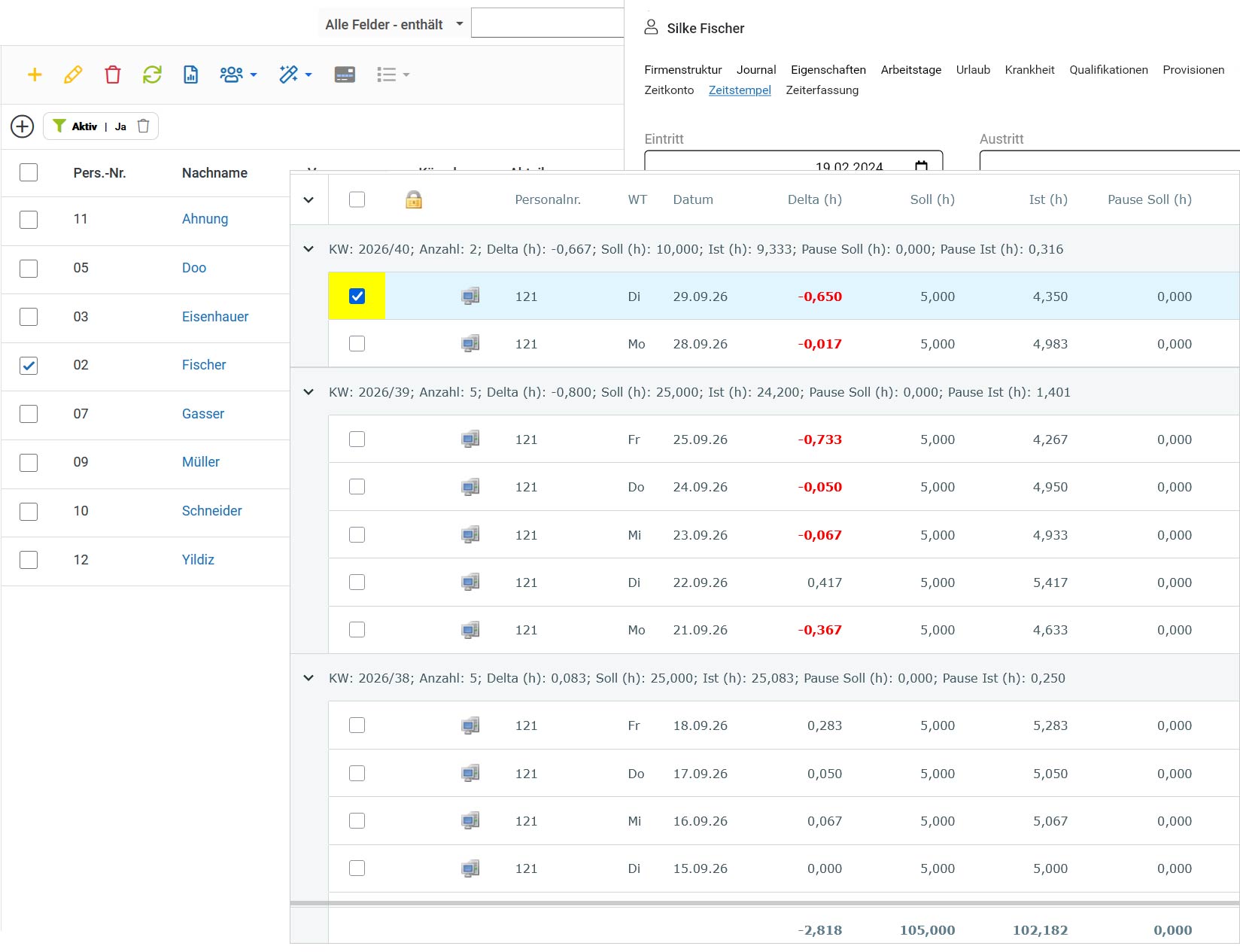The image size is (1240, 952).
Task: Open the Zeitkonto tab
Action: (x=669, y=90)
